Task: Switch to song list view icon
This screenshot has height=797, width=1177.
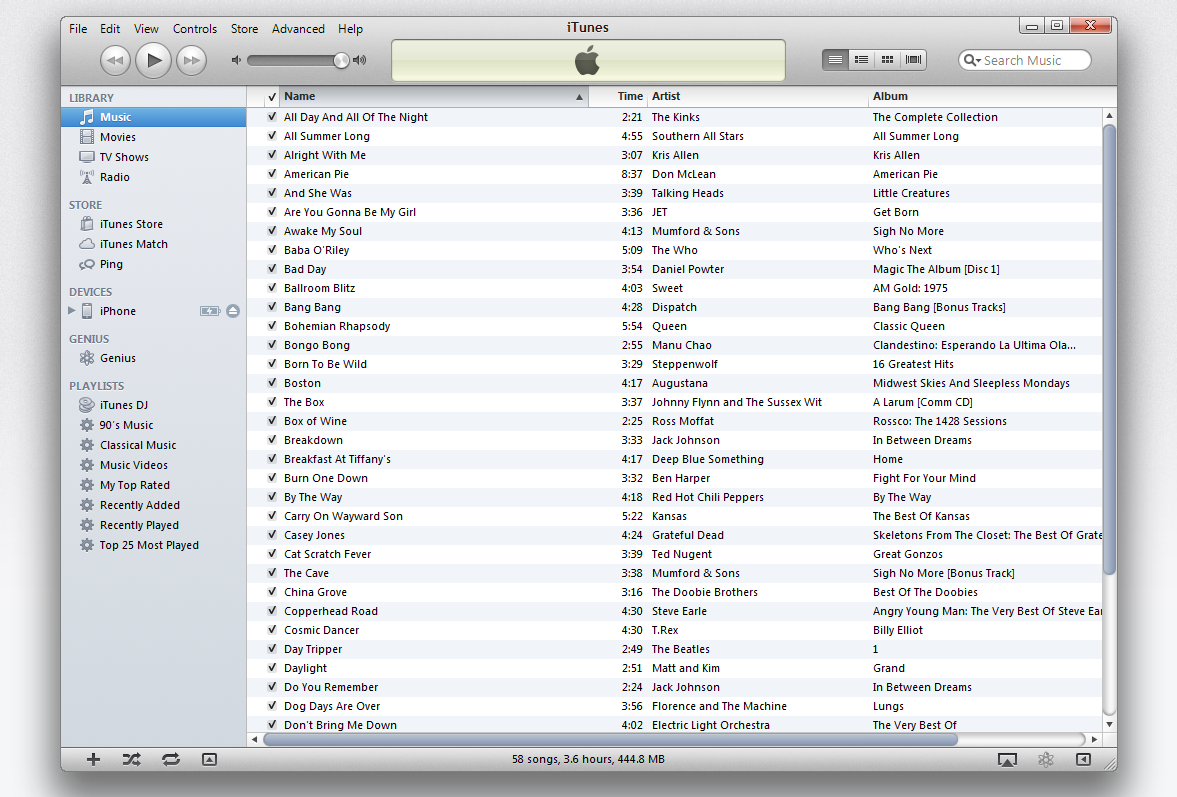Action: (835, 60)
